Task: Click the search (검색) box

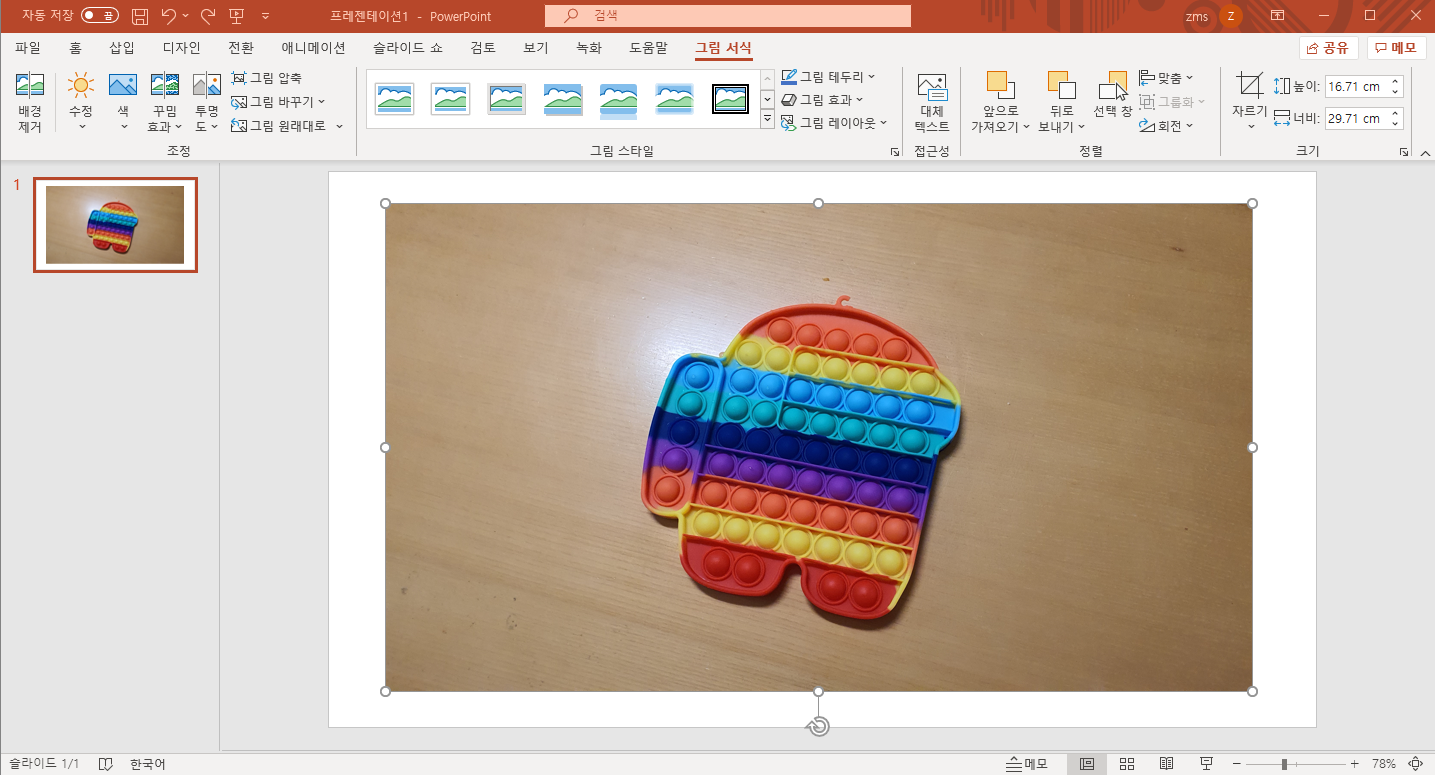Action: tap(728, 16)
